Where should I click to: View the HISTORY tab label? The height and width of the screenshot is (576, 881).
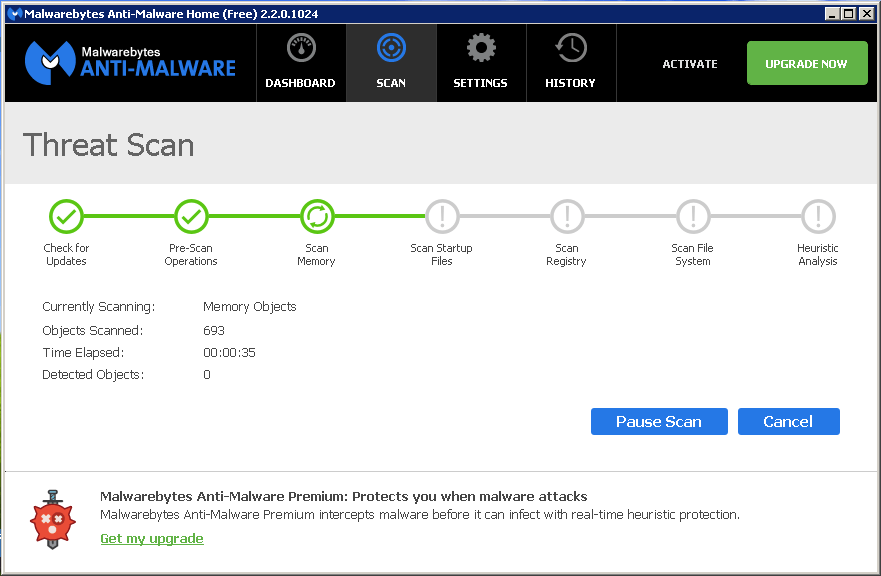click(x=570, y=83)
